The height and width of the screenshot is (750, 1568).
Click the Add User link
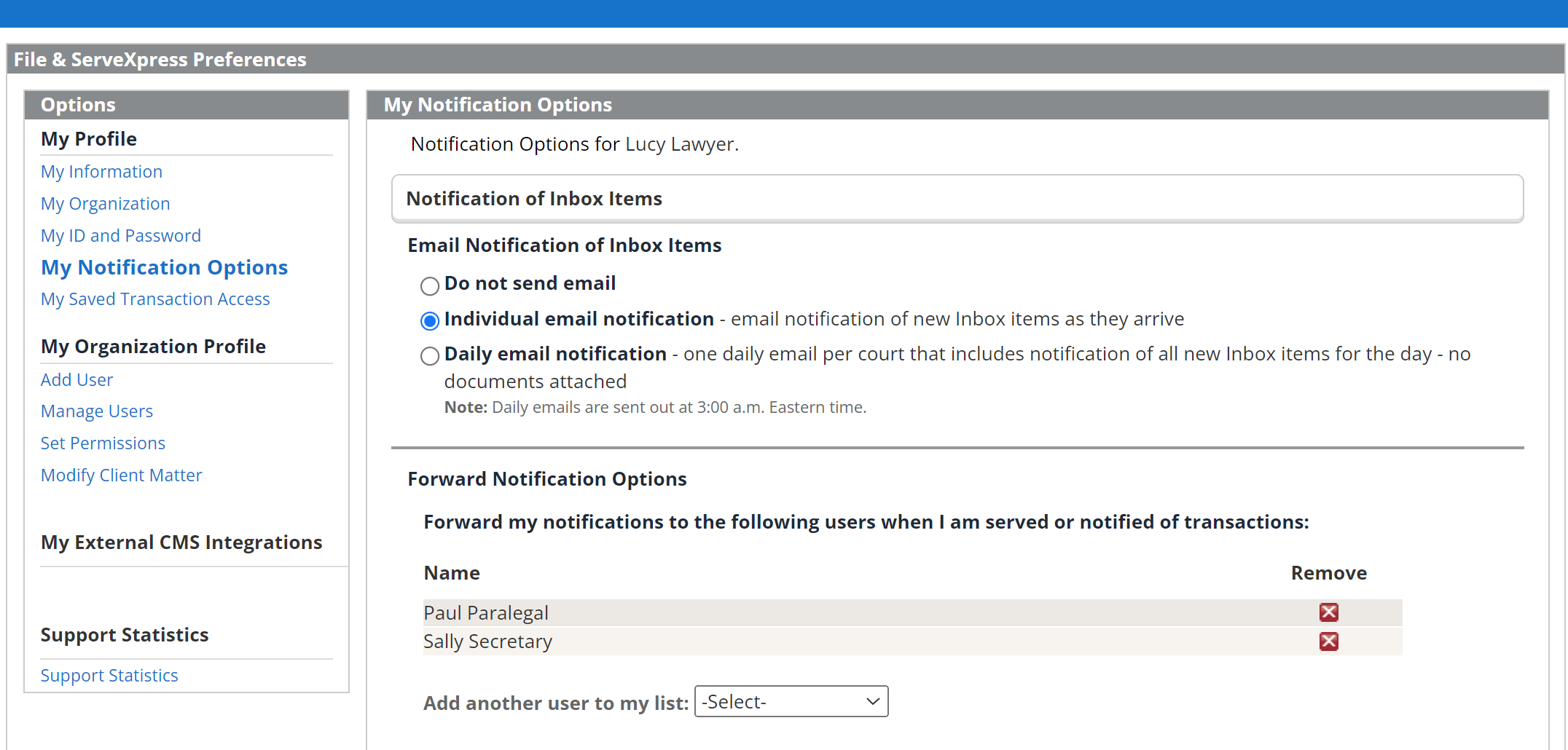(77, 380)
